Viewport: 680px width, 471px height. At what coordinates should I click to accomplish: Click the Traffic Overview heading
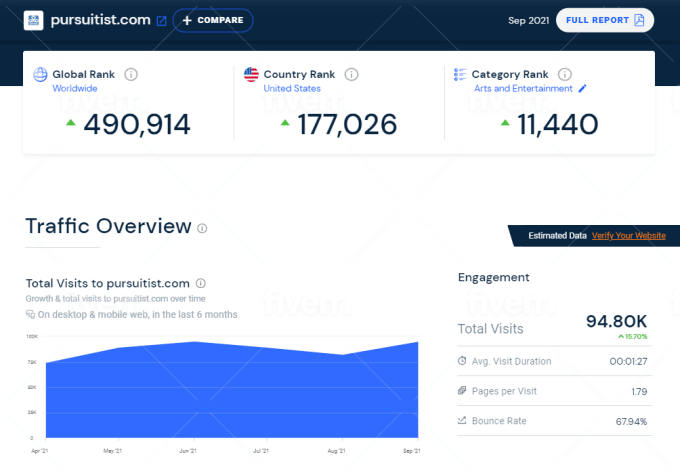pos(108,226)
